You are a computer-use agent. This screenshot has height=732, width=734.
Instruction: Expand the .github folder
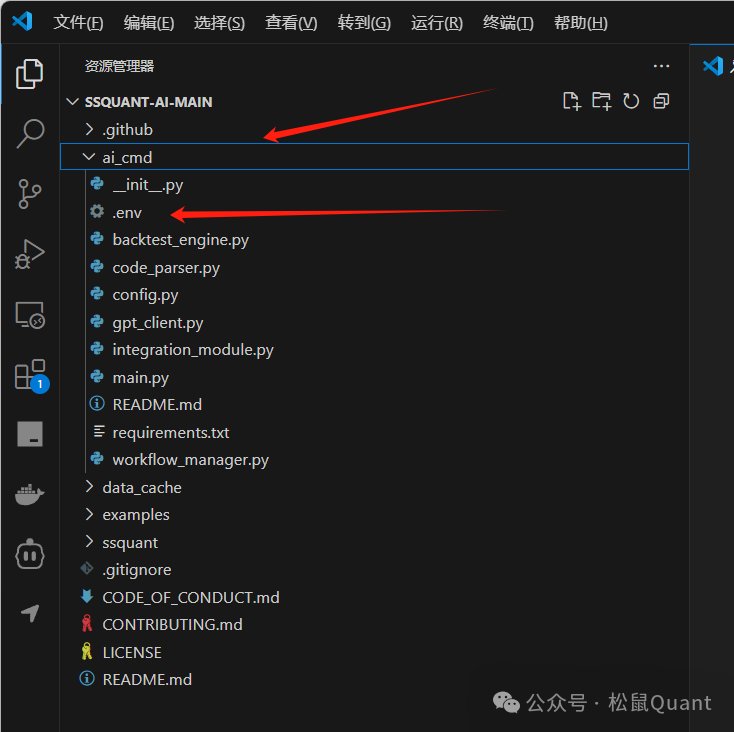point(127,130)
